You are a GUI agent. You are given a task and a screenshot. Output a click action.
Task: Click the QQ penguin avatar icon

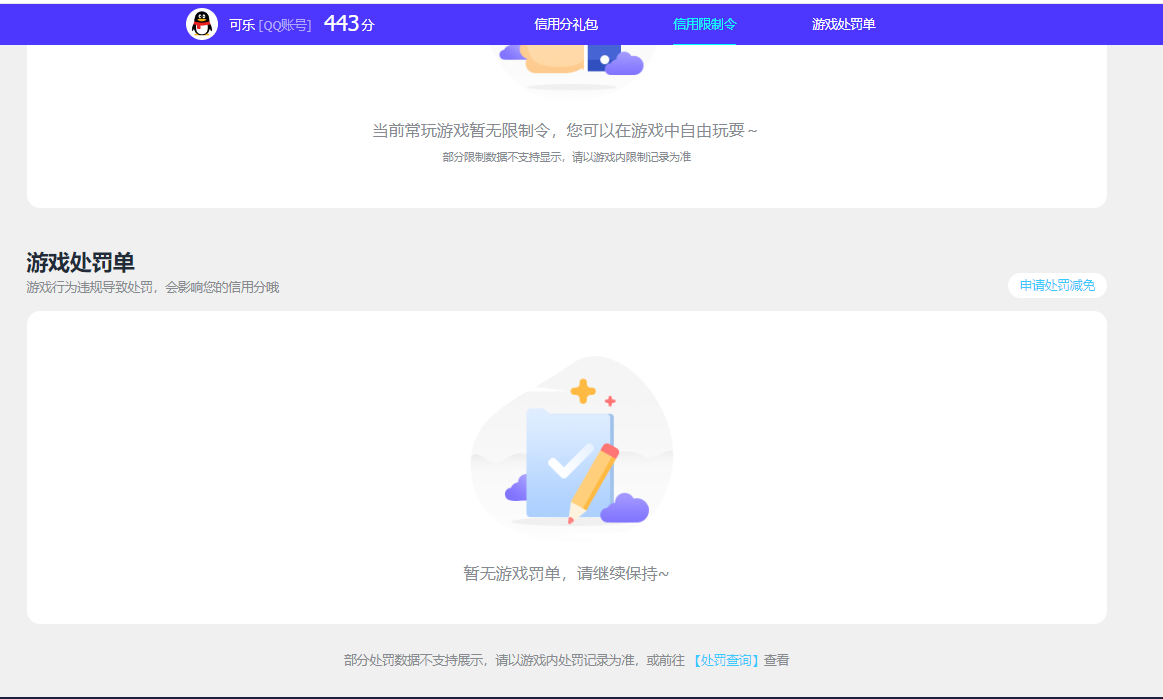pyautogui.click(x=203, y=24)
